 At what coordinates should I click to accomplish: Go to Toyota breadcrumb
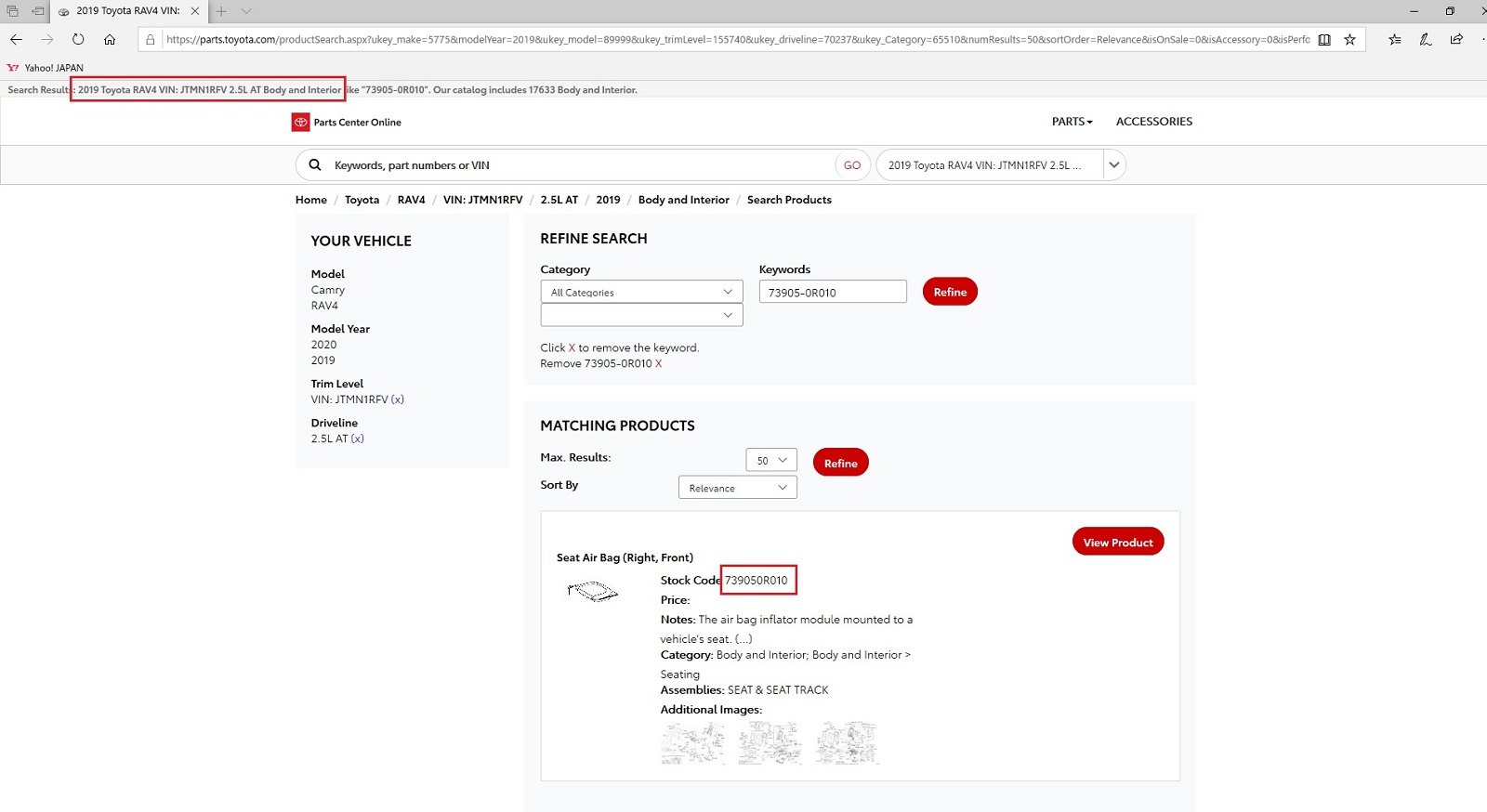click(x=362, y=200)
